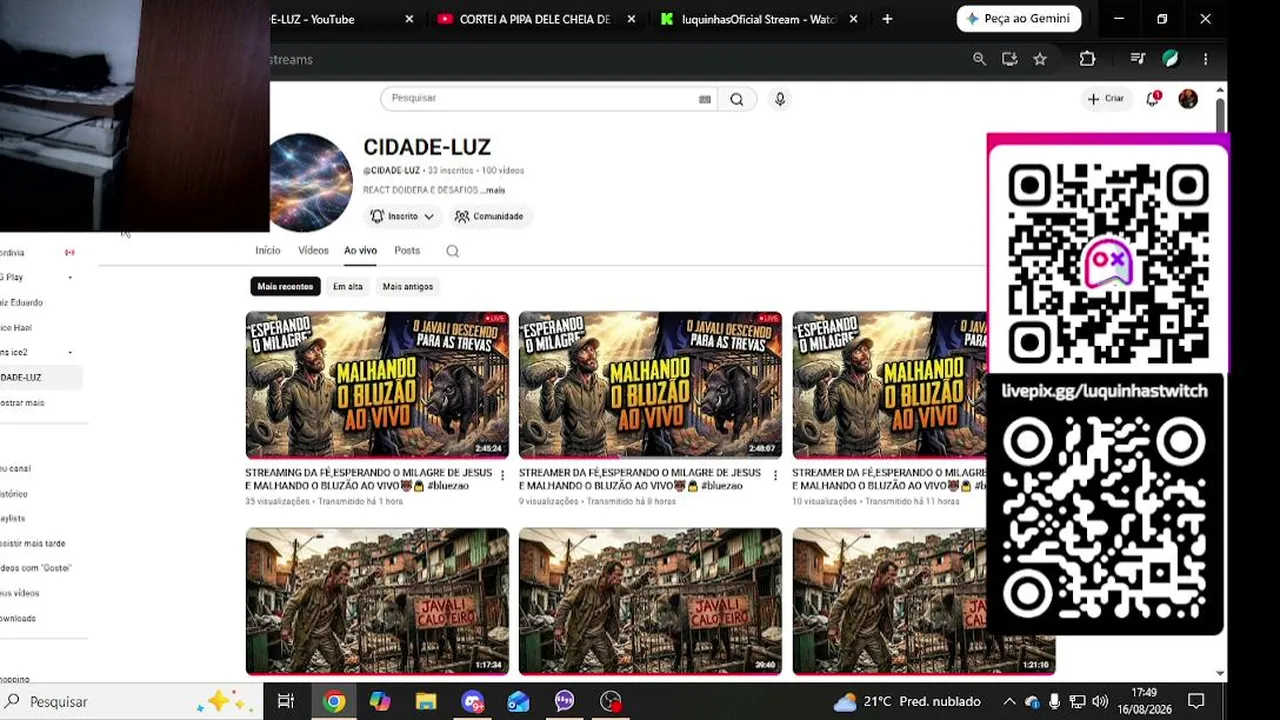This screenshot has height=720, width=1280.
Task: Open the taskbar clock showing 17:49
Action: (x=1144, y=701)
